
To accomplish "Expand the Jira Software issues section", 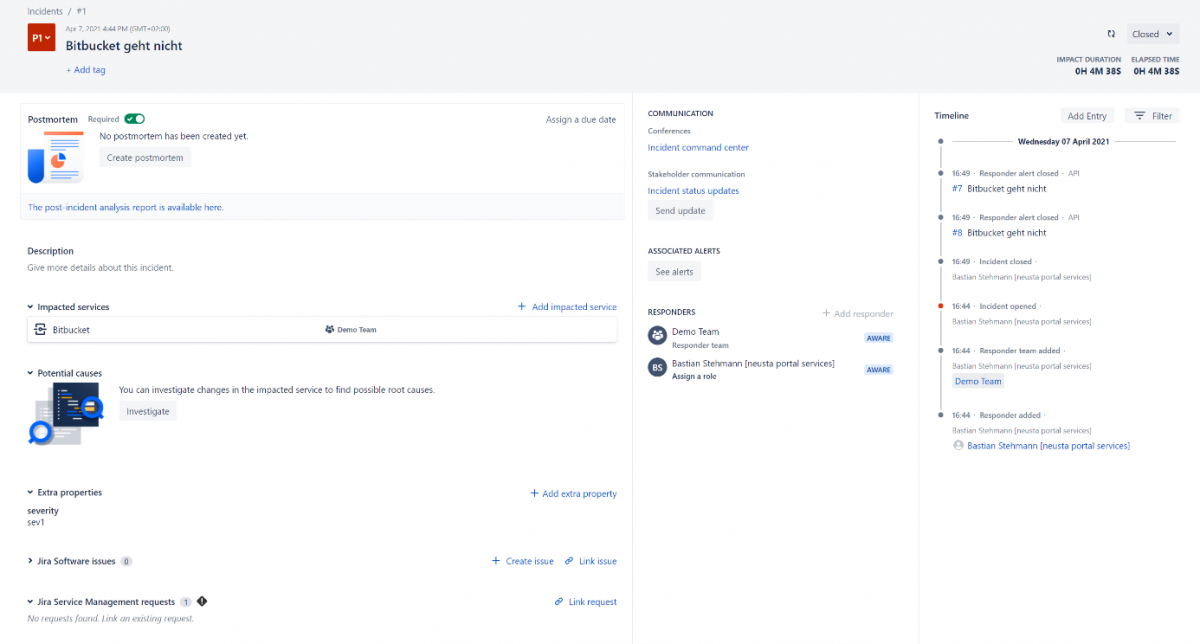I will 30,561.
